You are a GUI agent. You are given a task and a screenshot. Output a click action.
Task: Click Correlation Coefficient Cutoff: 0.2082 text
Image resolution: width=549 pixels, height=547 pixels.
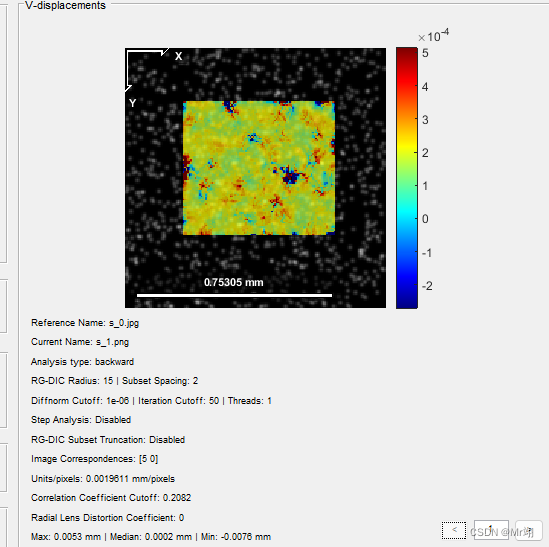pyautogui.click(x=111, y=498)
